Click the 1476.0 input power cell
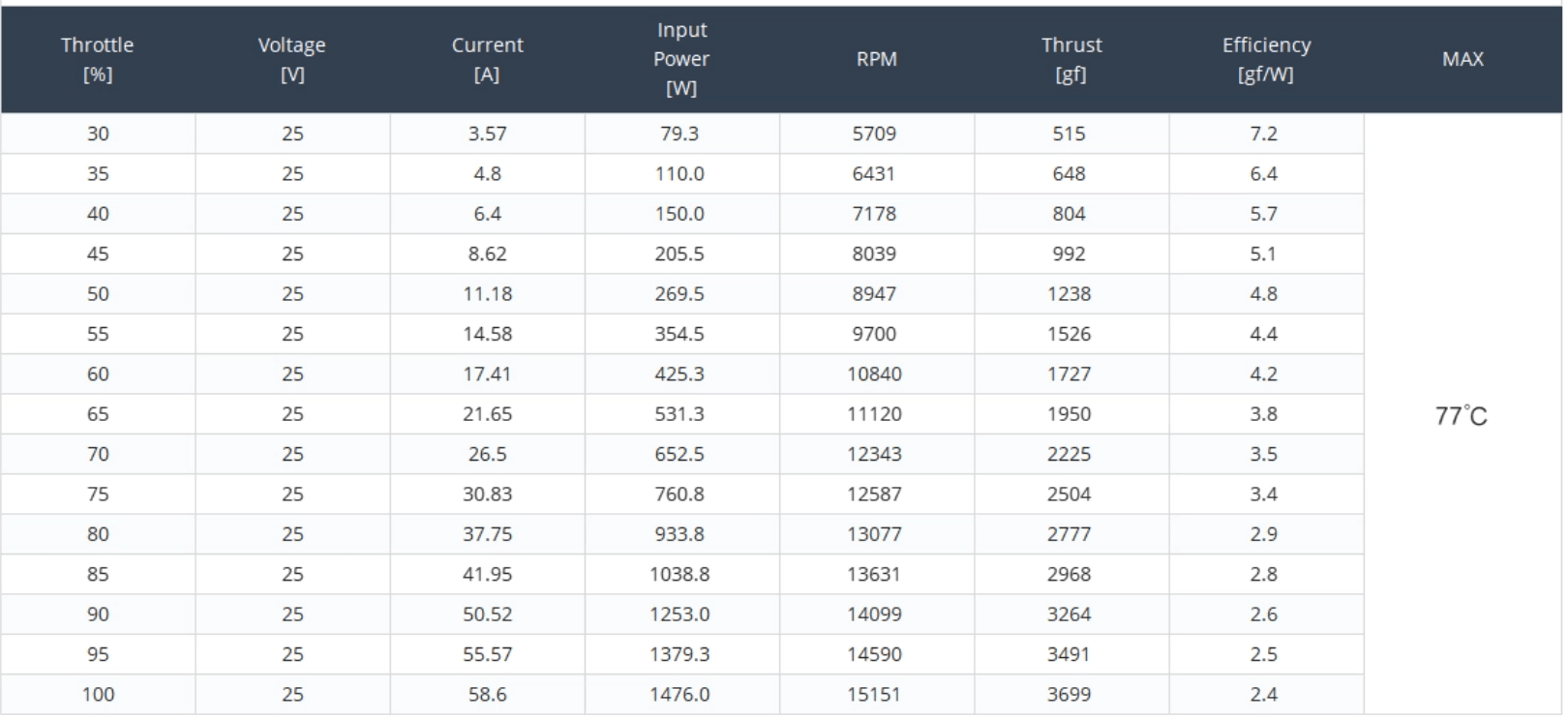1568x720 pixels. coord(679,695)
